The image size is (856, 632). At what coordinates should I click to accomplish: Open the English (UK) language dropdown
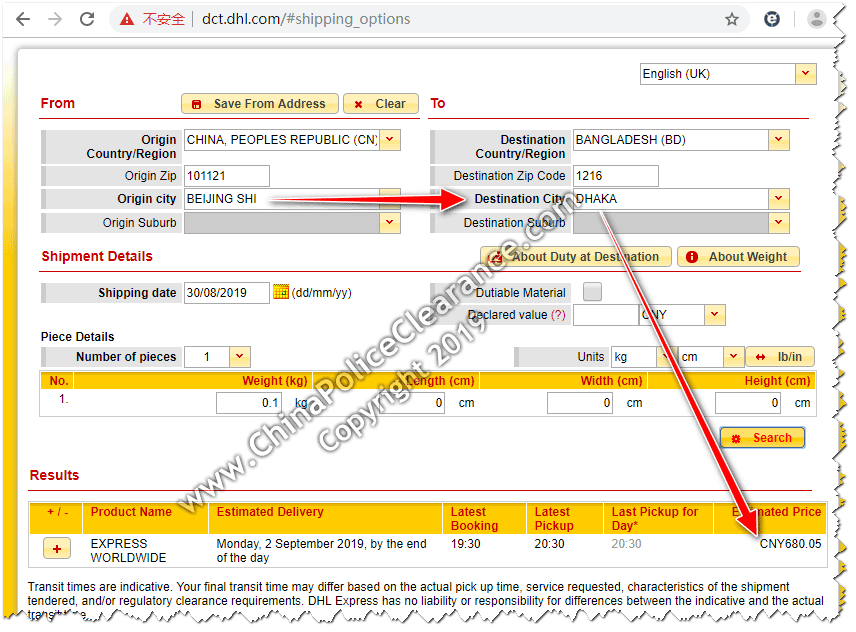pyautogui.click(x=805, y=74)
